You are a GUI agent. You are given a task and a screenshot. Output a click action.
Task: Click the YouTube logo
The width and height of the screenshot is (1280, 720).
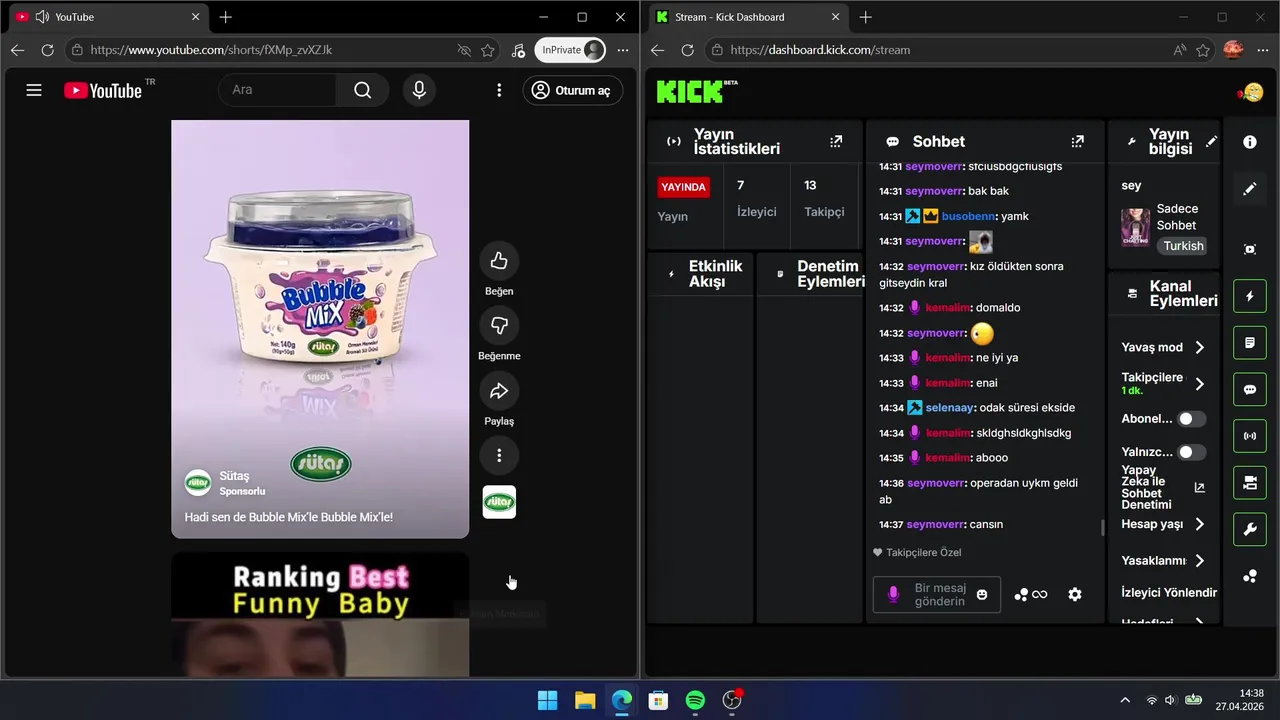104,90
